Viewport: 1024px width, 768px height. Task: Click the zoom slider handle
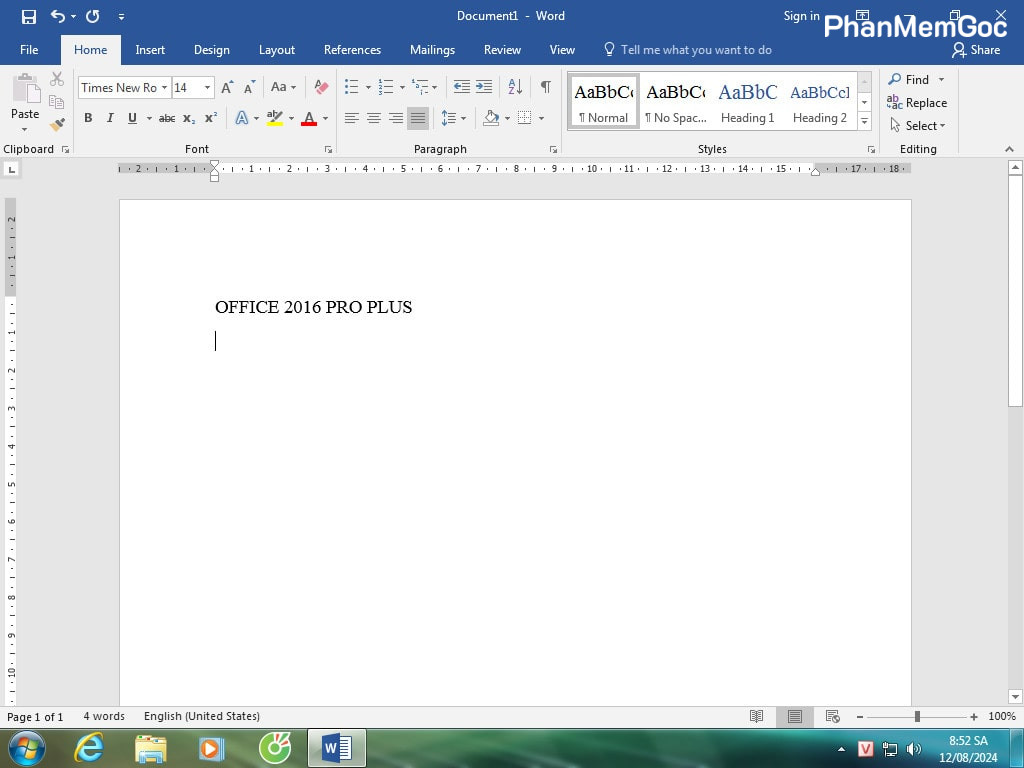[x=917, y=717]
